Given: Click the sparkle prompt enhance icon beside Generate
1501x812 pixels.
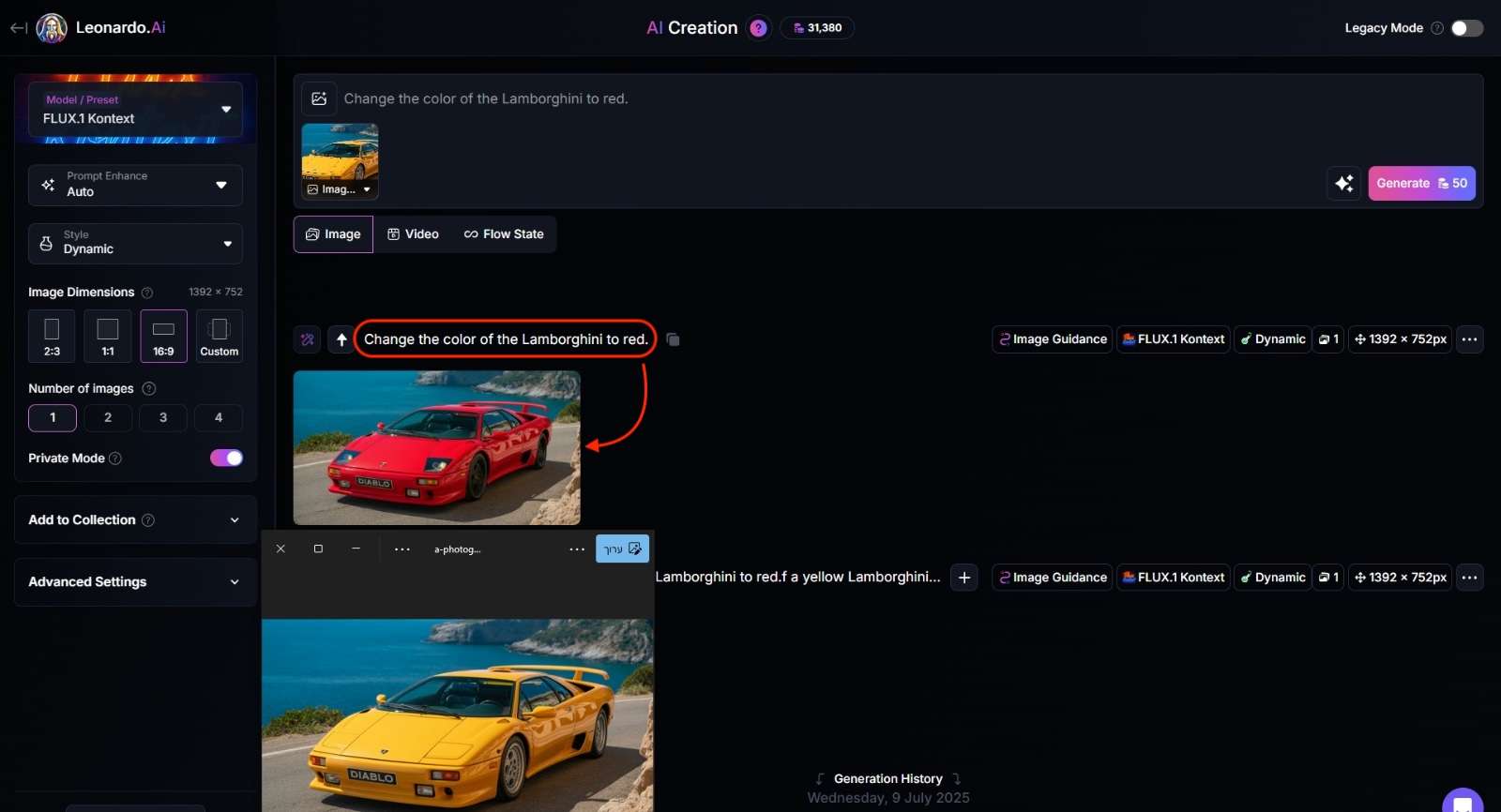Looking at the screenshot, I should pos(1344,183).
